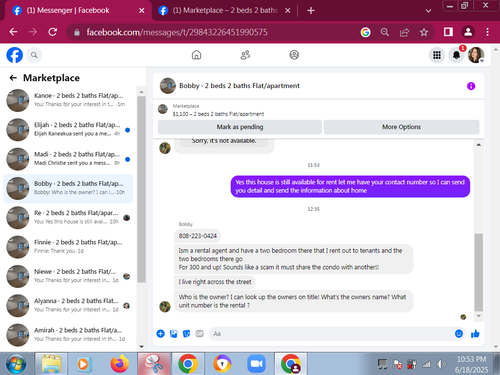
Task: Open the tab search dropdown arrow
Action: click(x=428, y=11)
